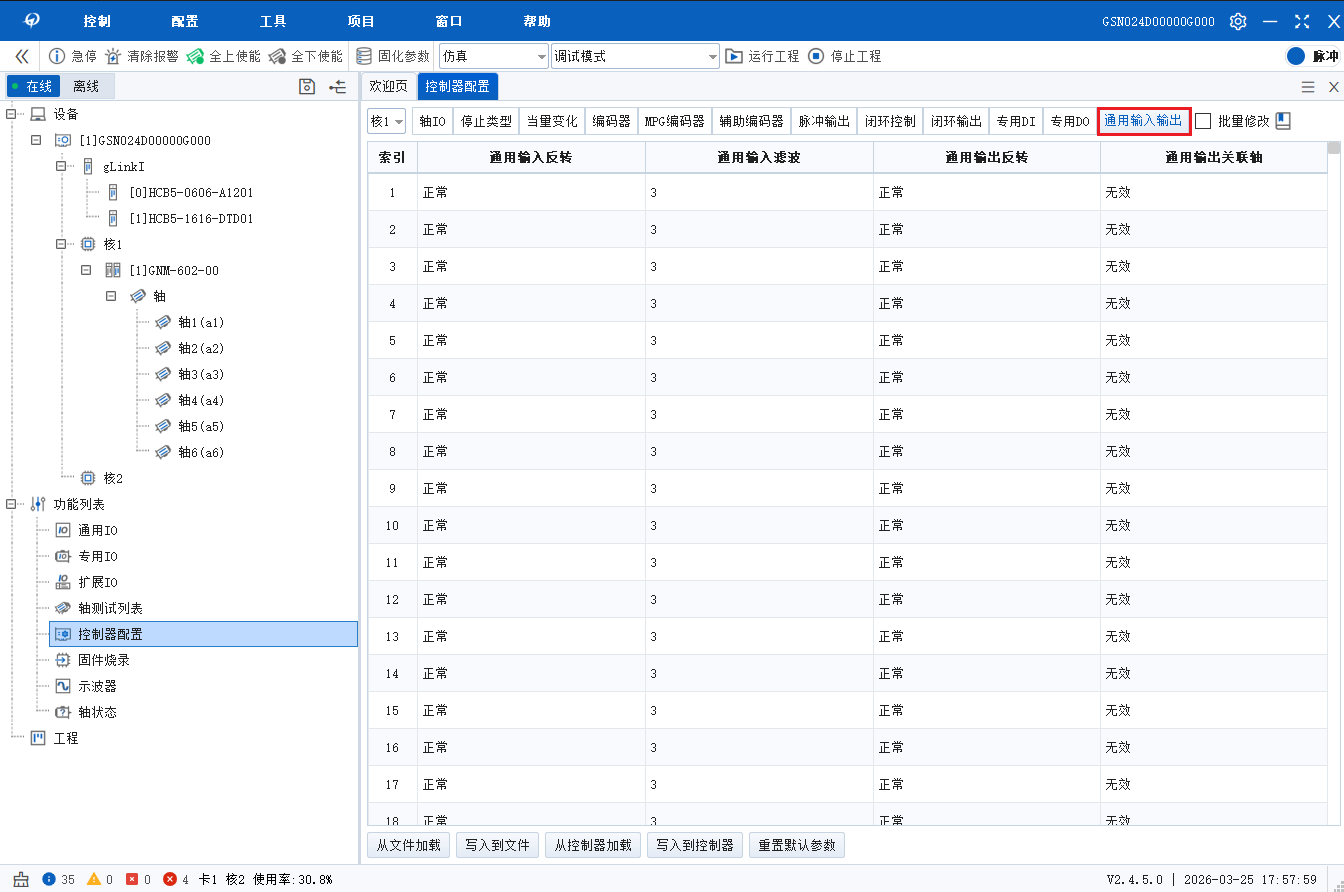Click the 运行工程 run project icon
This screenshot has width=1344, height=892.
[734, 56]
